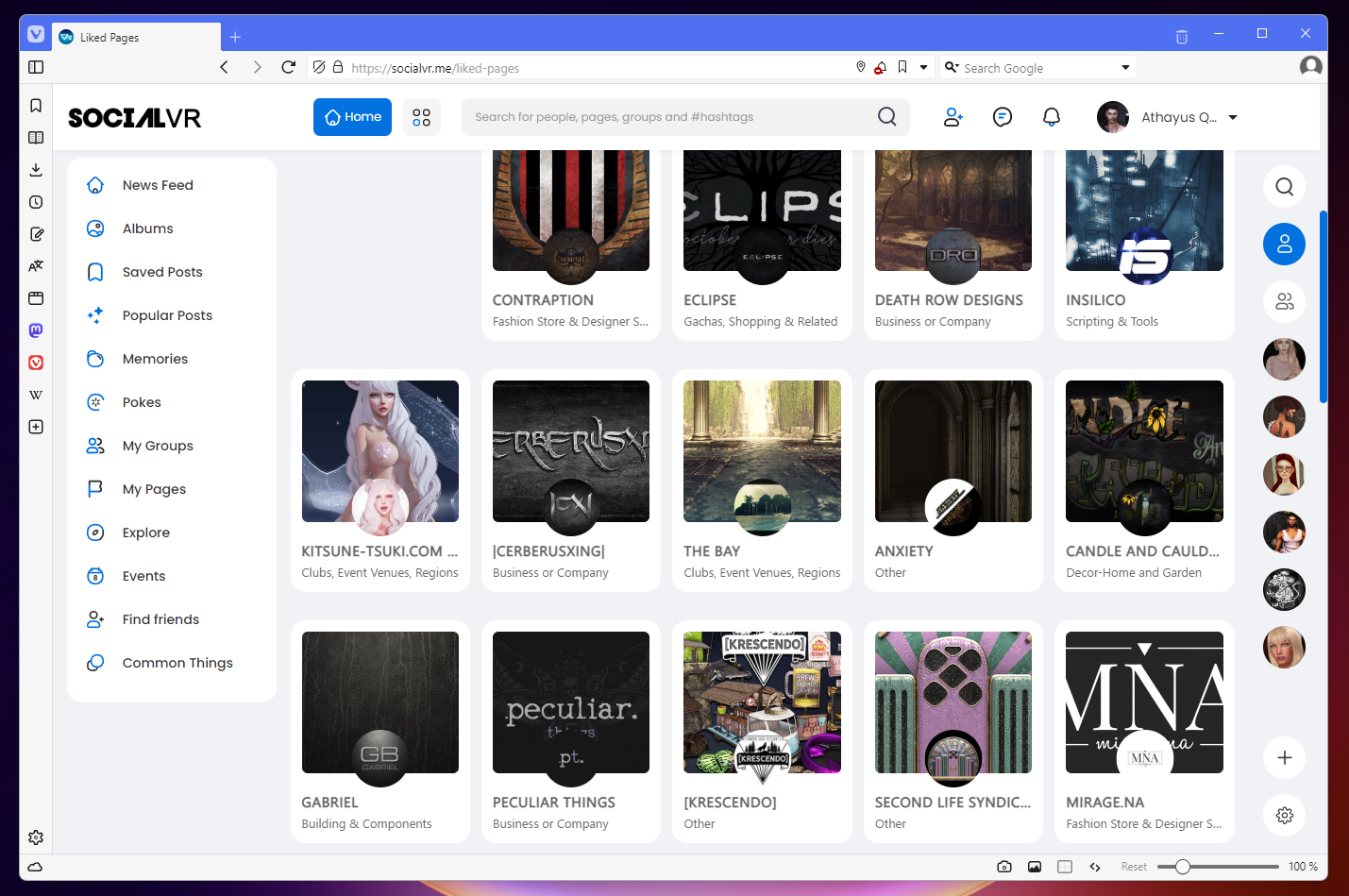Toggle the browser side panel

36,67
